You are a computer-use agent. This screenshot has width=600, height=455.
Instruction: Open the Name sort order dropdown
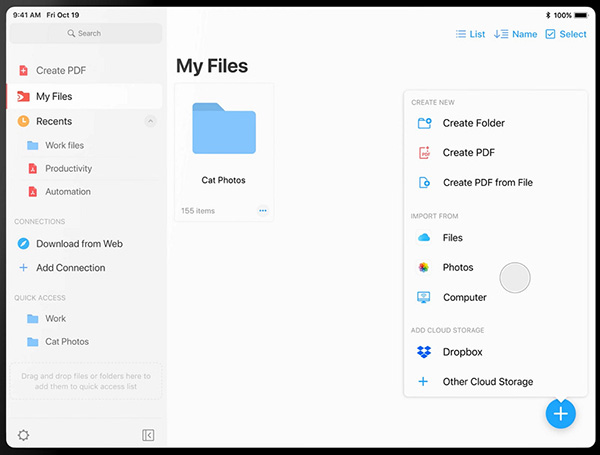pyautogui.click(x=515, y=34)
